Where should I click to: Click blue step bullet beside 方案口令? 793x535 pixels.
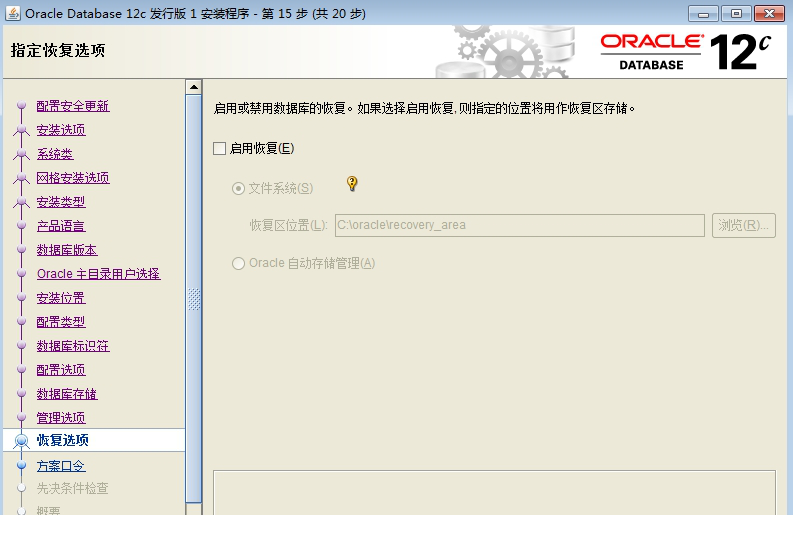21,465
